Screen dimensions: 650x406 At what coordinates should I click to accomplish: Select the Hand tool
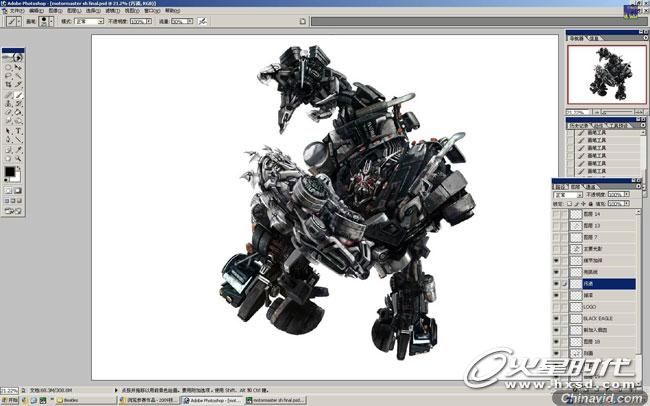pos(8,158)
